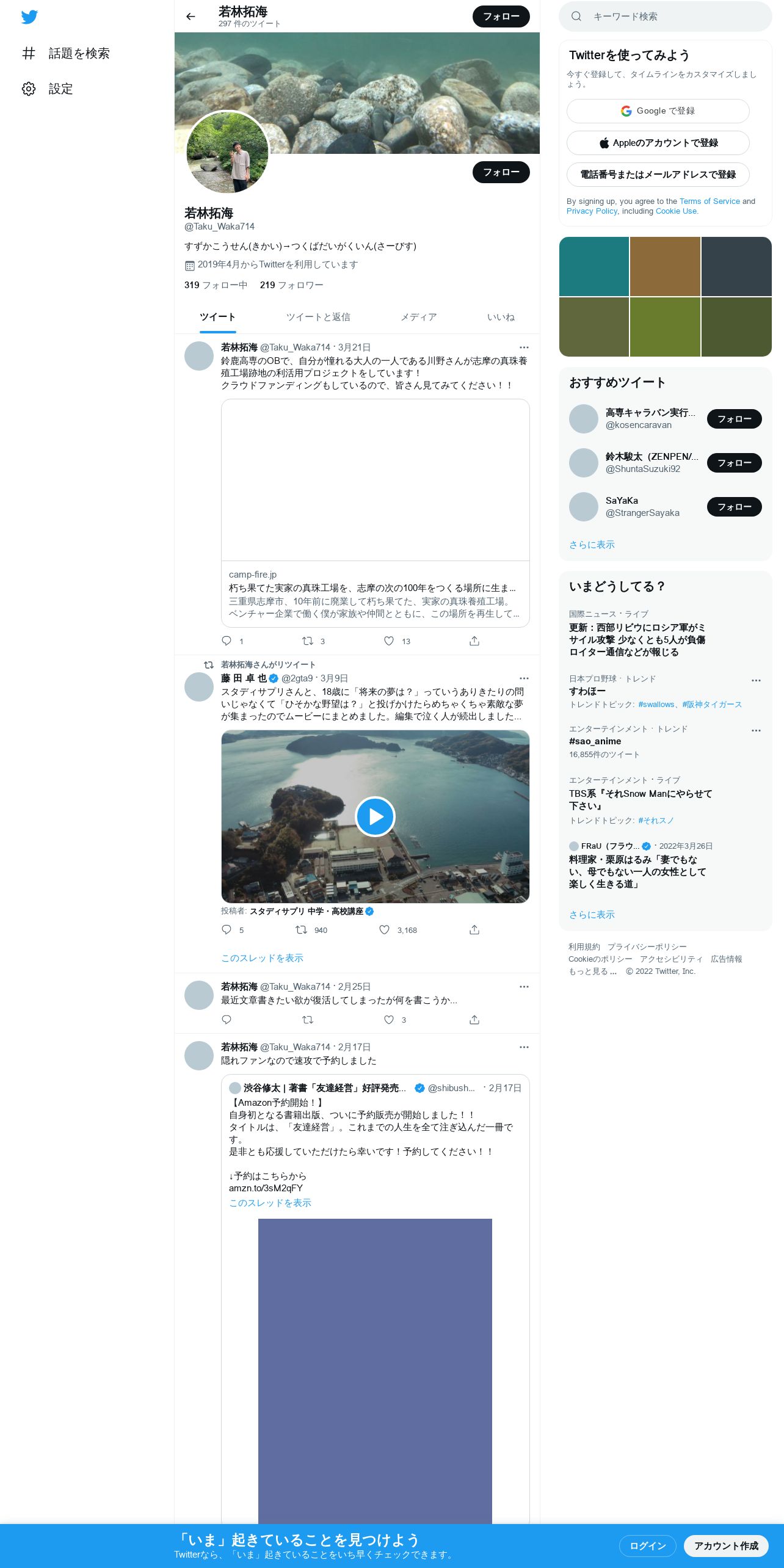Screen dimensions: 784x1568
Task: Click このスレッドを表示 under video tweet
Action: point(262,958)
